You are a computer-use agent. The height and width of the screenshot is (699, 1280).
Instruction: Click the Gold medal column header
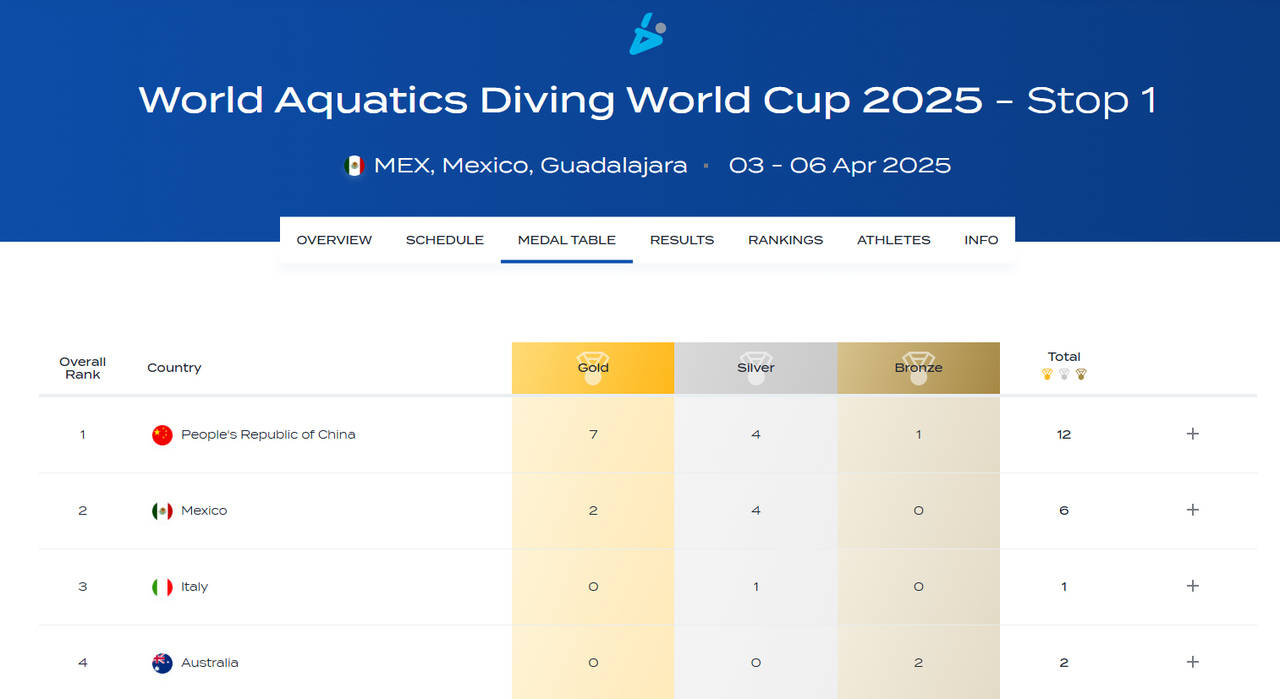coord(593,367)
